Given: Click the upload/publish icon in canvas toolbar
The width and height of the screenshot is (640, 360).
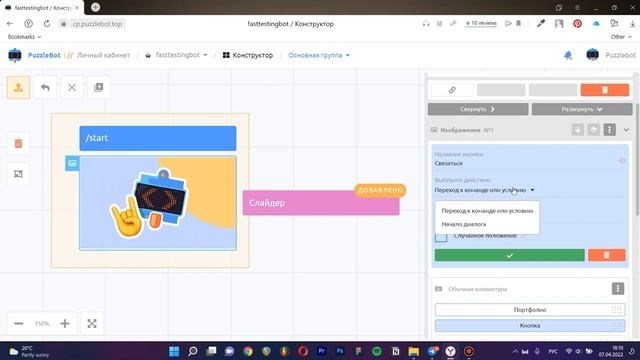Looking at the screenshot, I should (18, 87).
